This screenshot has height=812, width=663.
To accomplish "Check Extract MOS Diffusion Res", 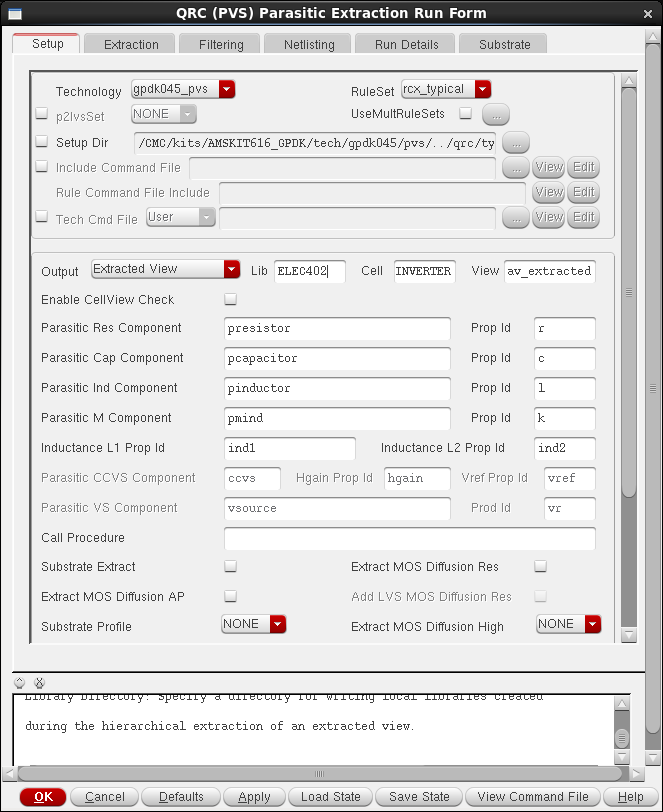I will pyautogui.click(x=540, y=566).
